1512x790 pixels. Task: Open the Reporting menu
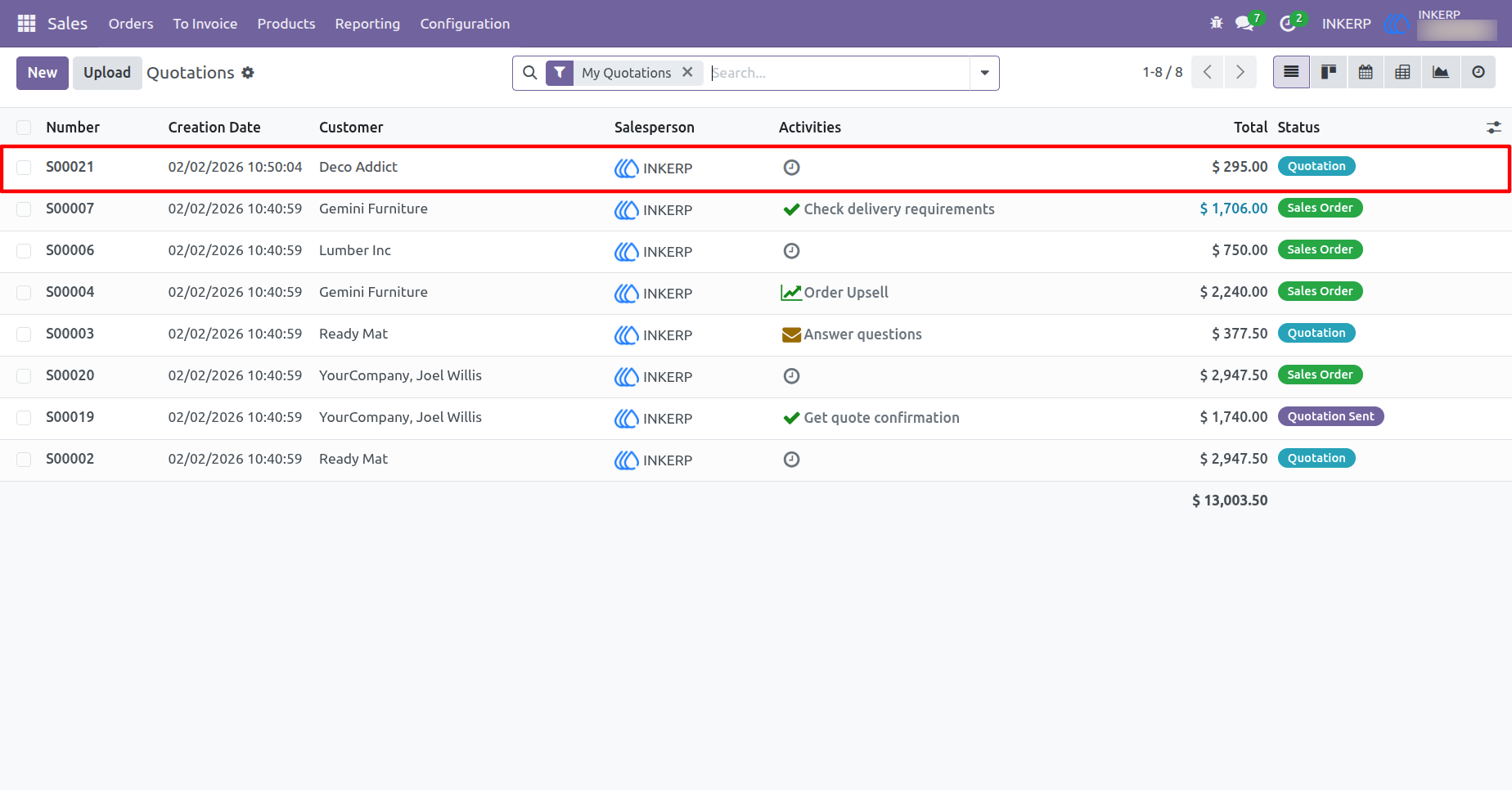367,24
